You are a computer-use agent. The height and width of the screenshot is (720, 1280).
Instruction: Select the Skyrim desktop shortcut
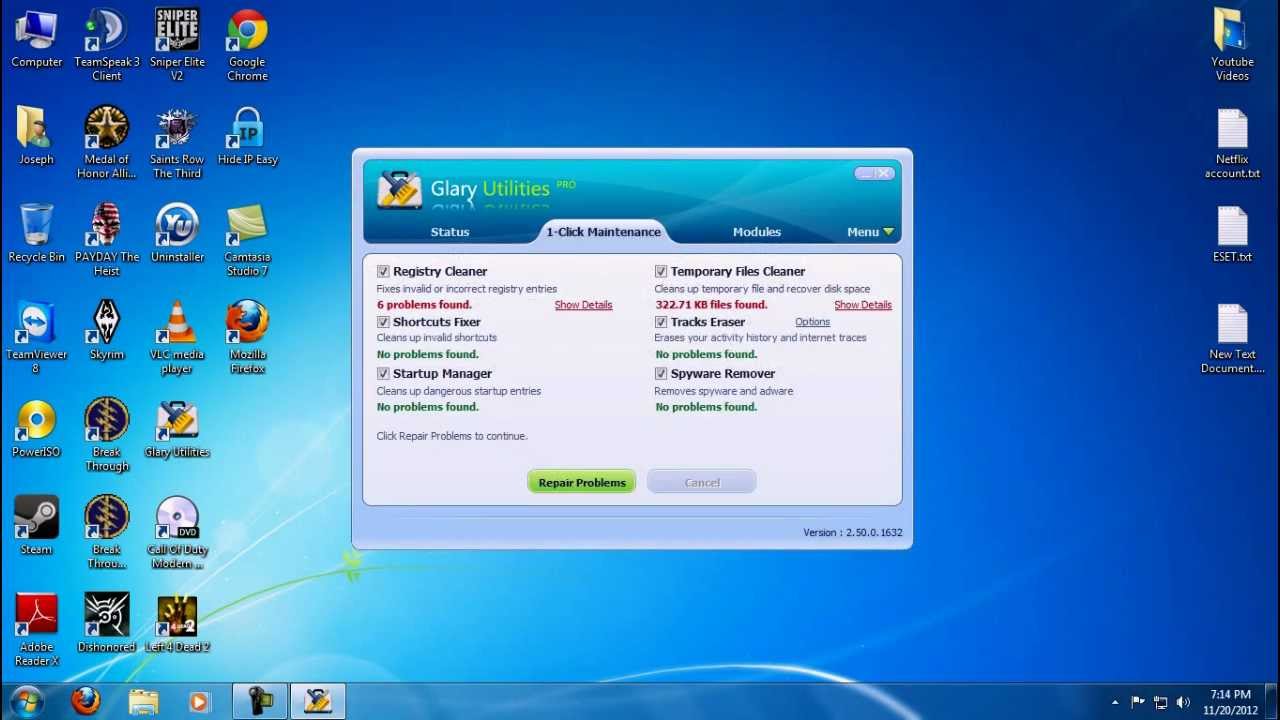click(x=107, y=331)
